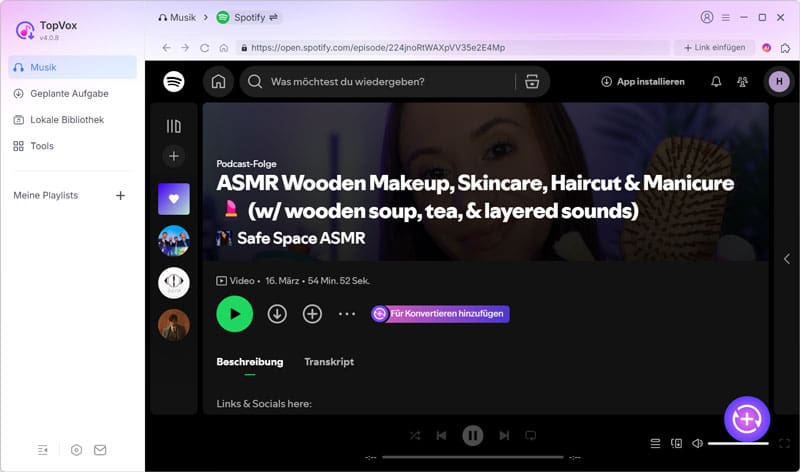The height and width of the screenshot is (472, 800).
Task: Click the Spotify logo
Action: pos(174,82)
